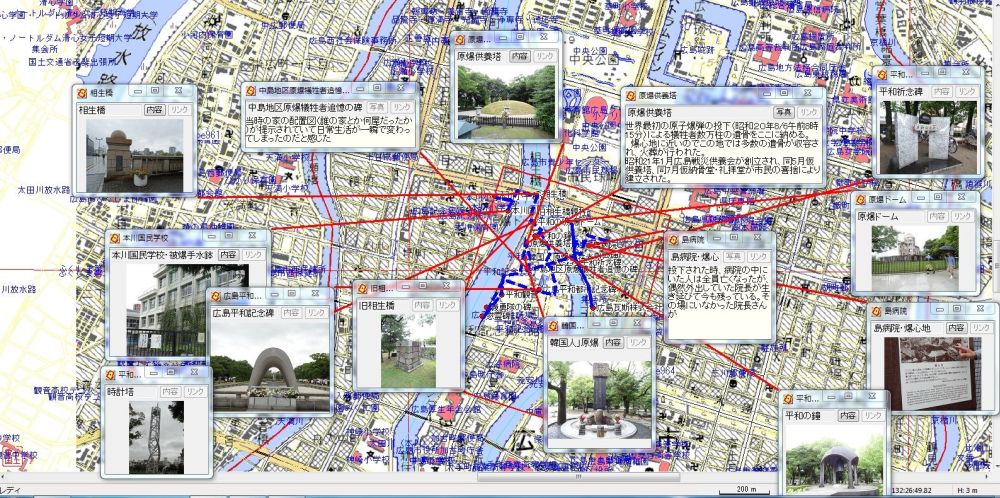Click the 本川国民学校 window title icon
The width and height of the screenshot is (1000, 498).
(x=115, y=239)
